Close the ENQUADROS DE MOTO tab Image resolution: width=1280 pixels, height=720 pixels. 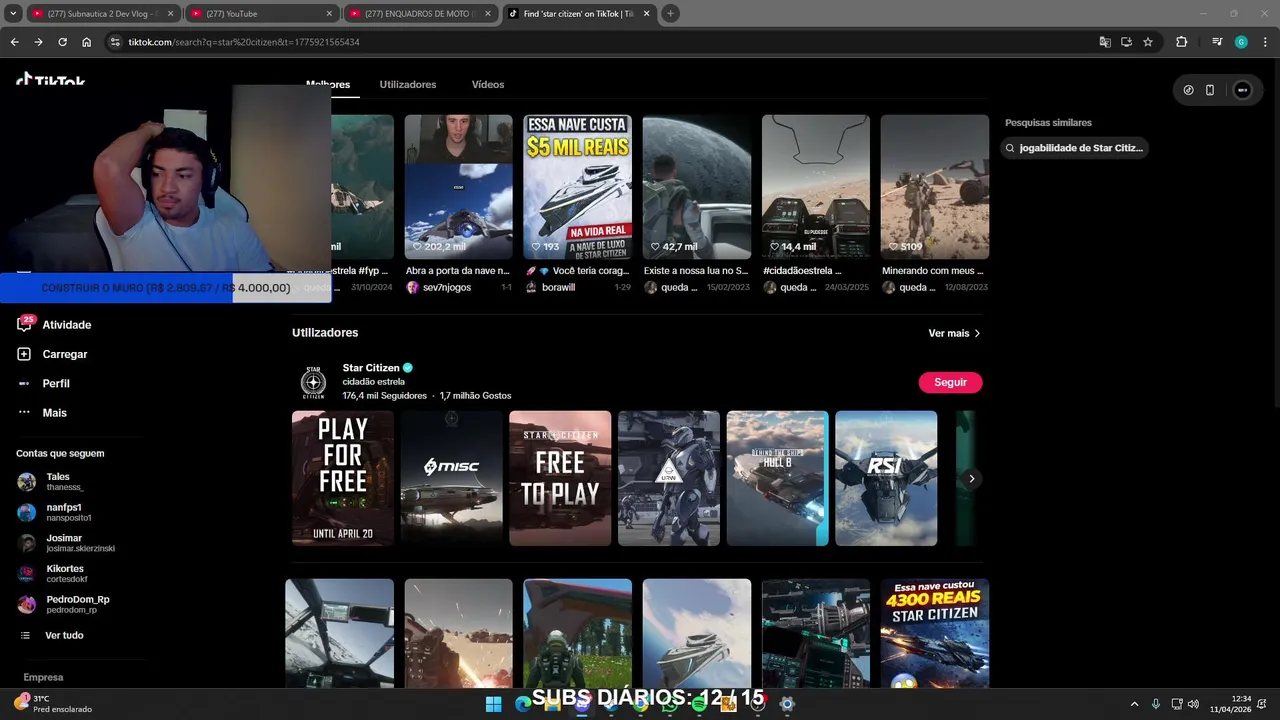coord(487,13)
